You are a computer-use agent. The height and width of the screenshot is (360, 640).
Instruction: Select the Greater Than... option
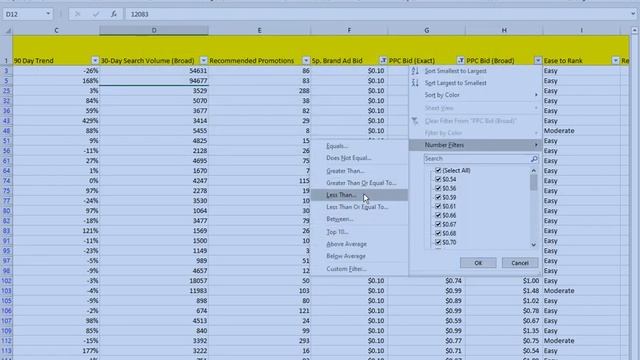359,171
